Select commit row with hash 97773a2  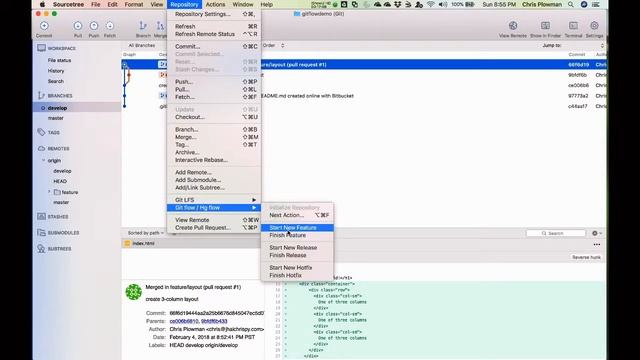(364, 96)
